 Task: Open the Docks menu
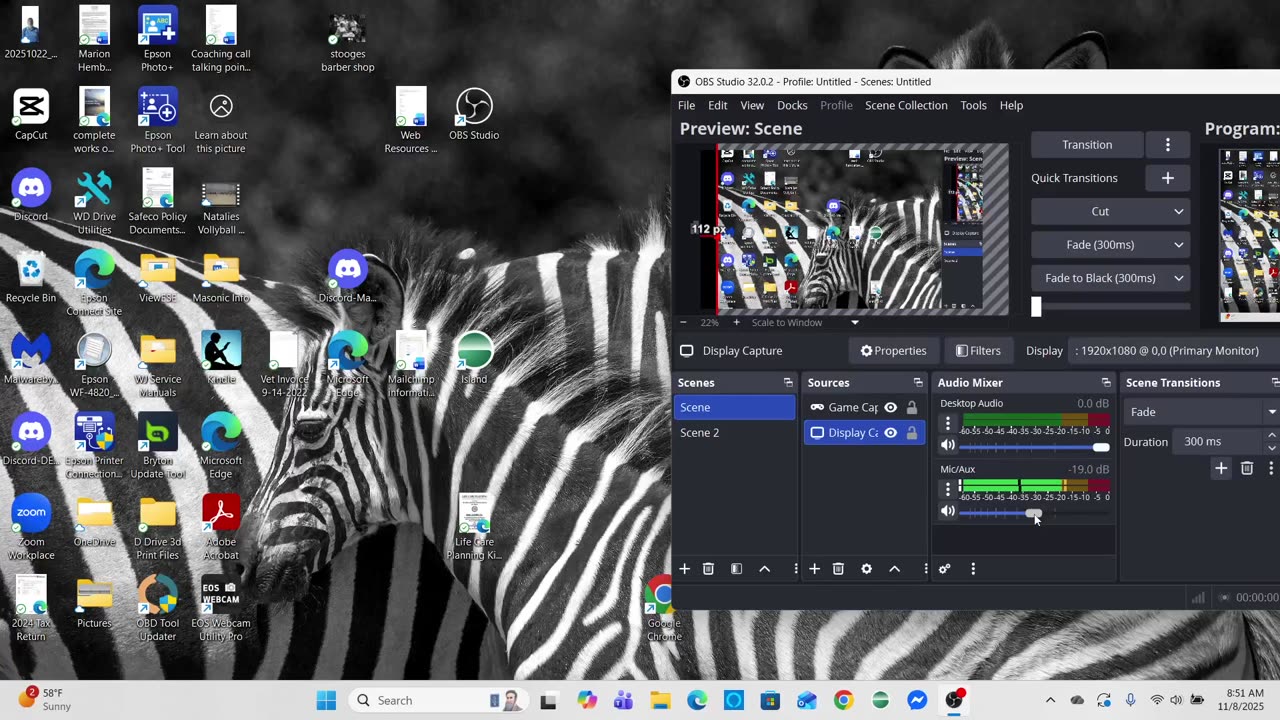[x=792, y=105]
